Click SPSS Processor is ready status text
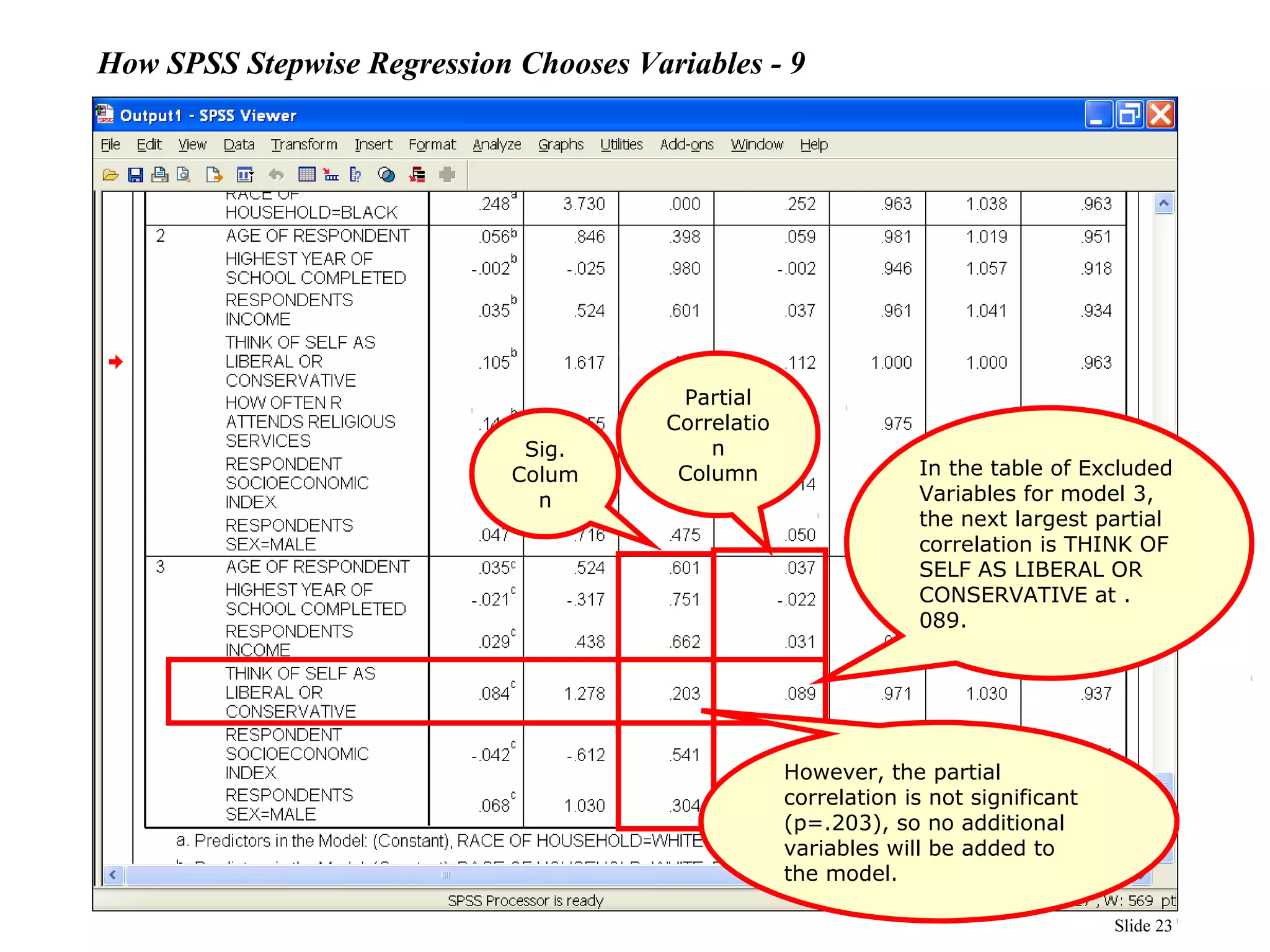The height and width of the screenshot is (952, 1270). 525,900
